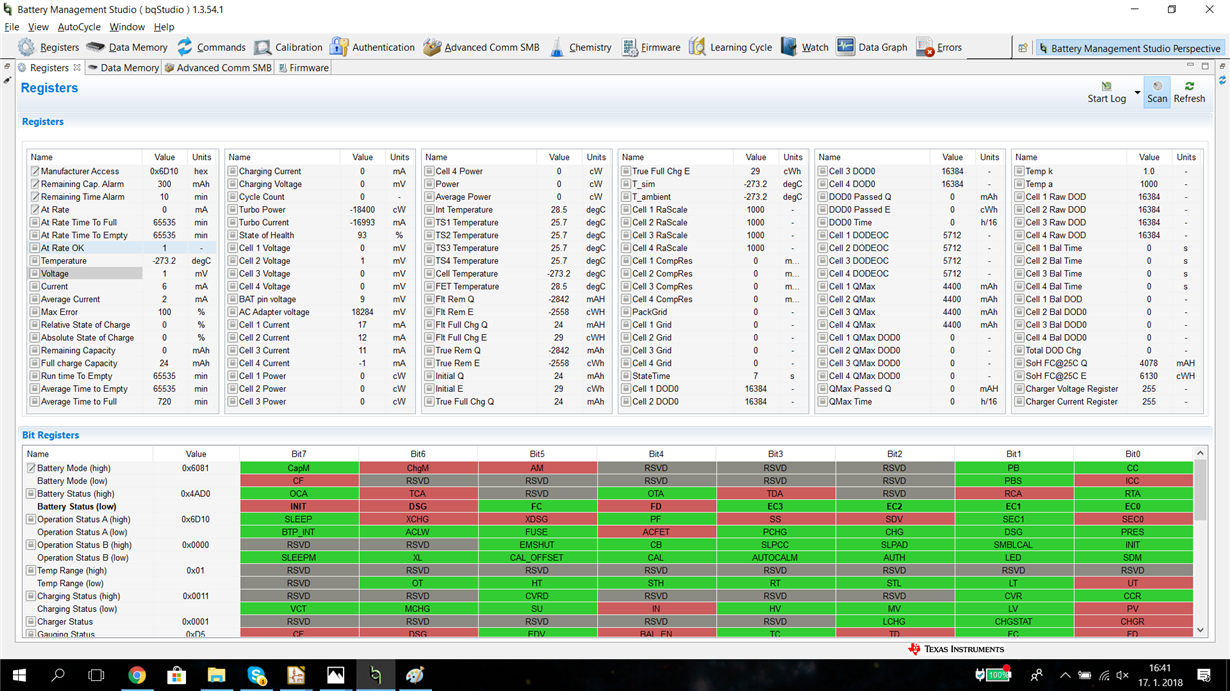Click the Start Log button

point(1106,92)
